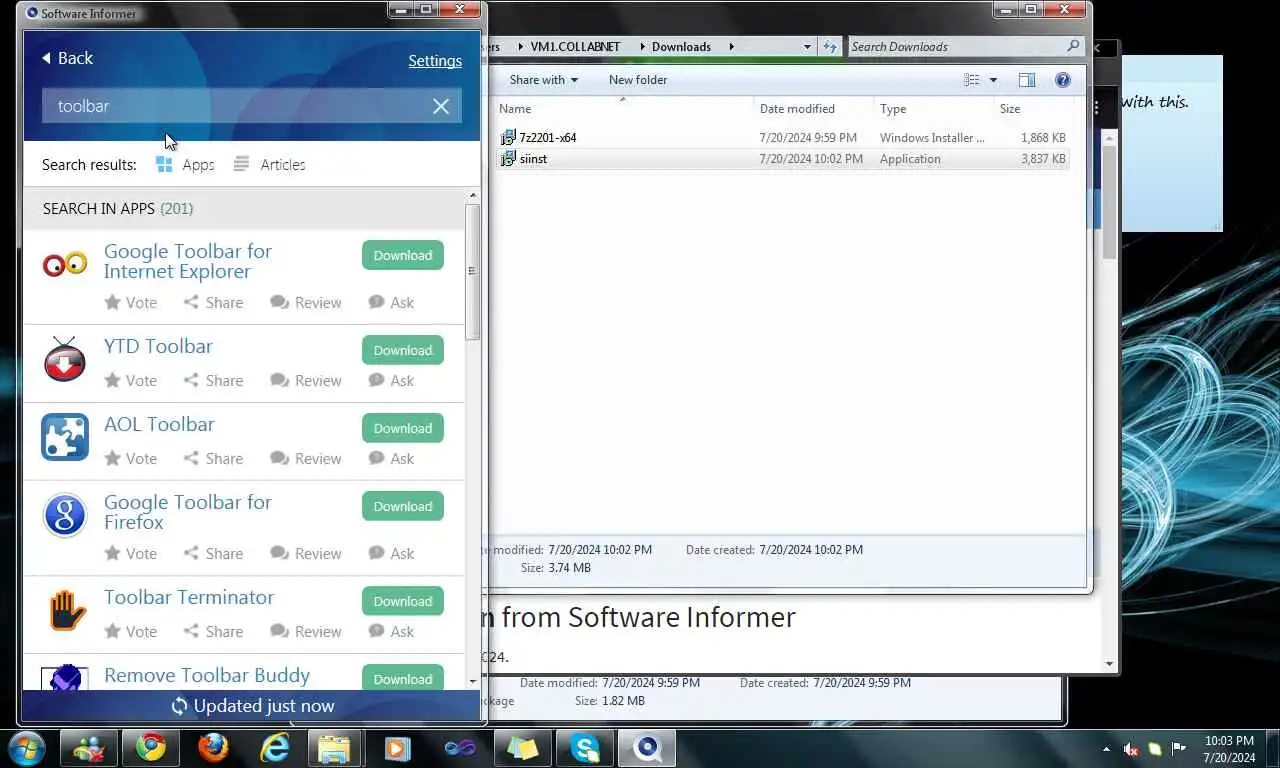Vote for YTD Toolbar
The height and width of the screenshot is (768, 1280).
pos(131,380)
